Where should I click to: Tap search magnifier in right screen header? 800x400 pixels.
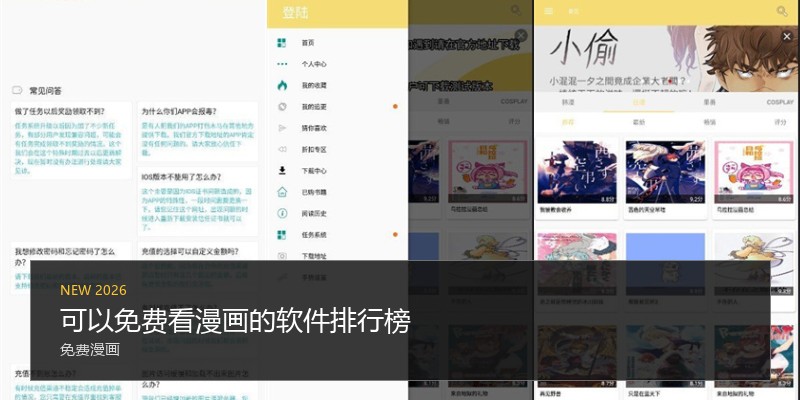(782, 11)
